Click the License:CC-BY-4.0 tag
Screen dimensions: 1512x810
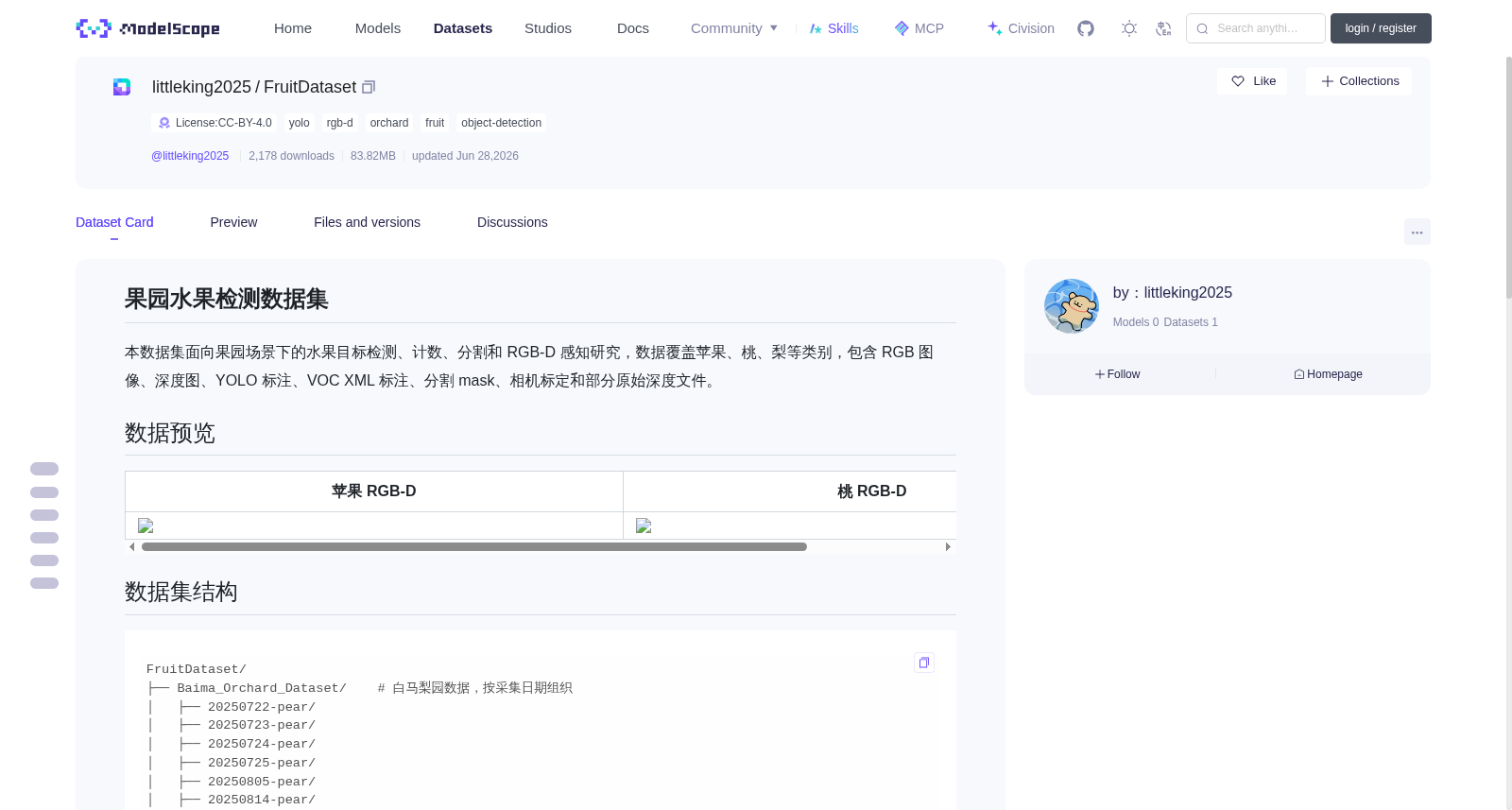coord(215,123)
